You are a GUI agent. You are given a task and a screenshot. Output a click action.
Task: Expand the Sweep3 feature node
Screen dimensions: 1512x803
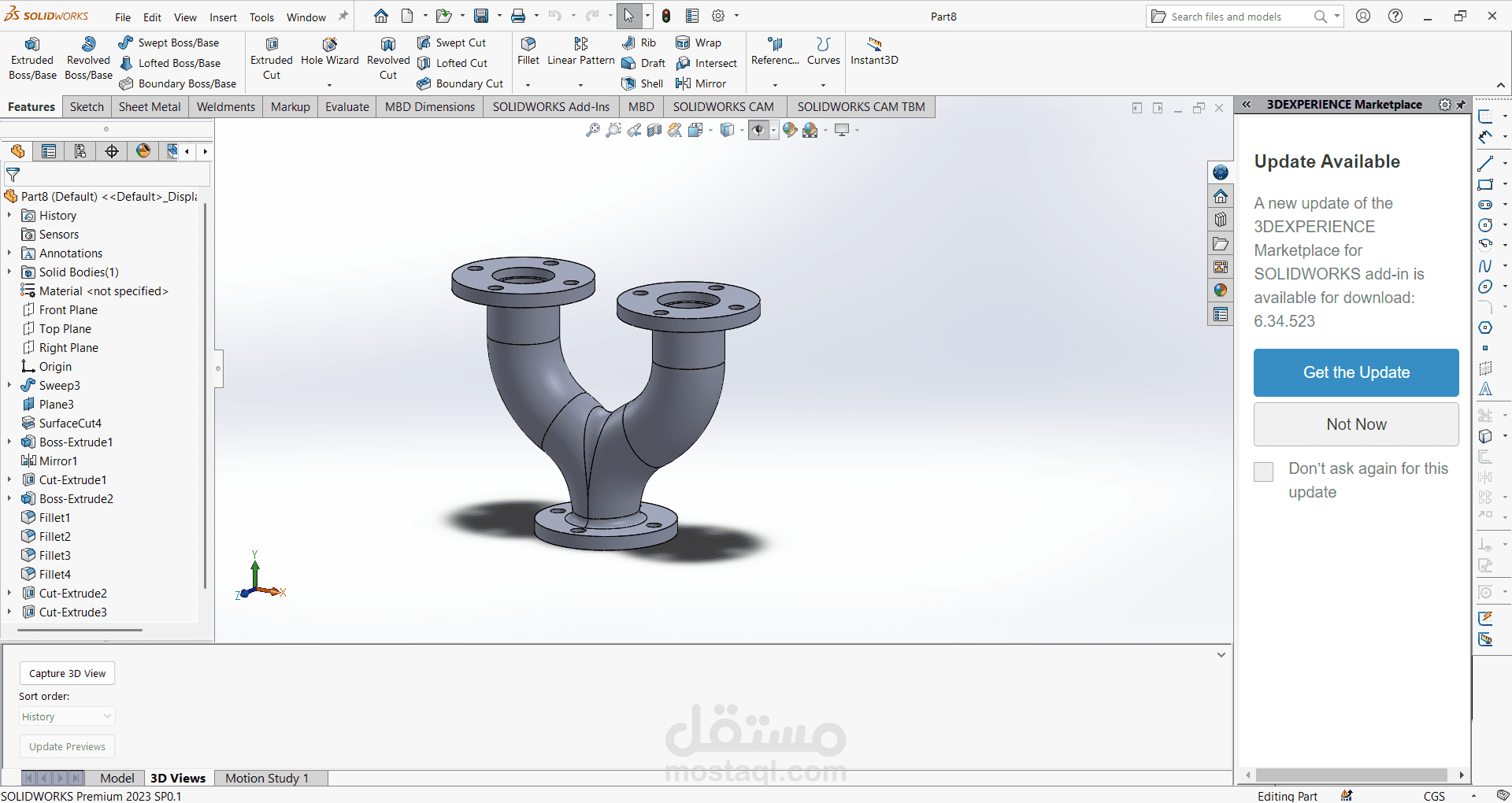(x=9, y=385)
